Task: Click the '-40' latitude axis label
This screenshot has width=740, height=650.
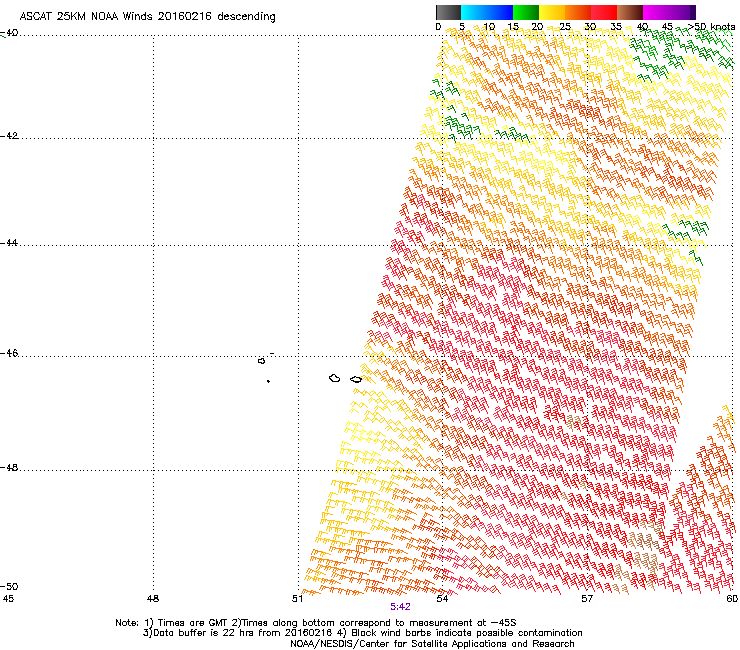Action: coord(9,33)
